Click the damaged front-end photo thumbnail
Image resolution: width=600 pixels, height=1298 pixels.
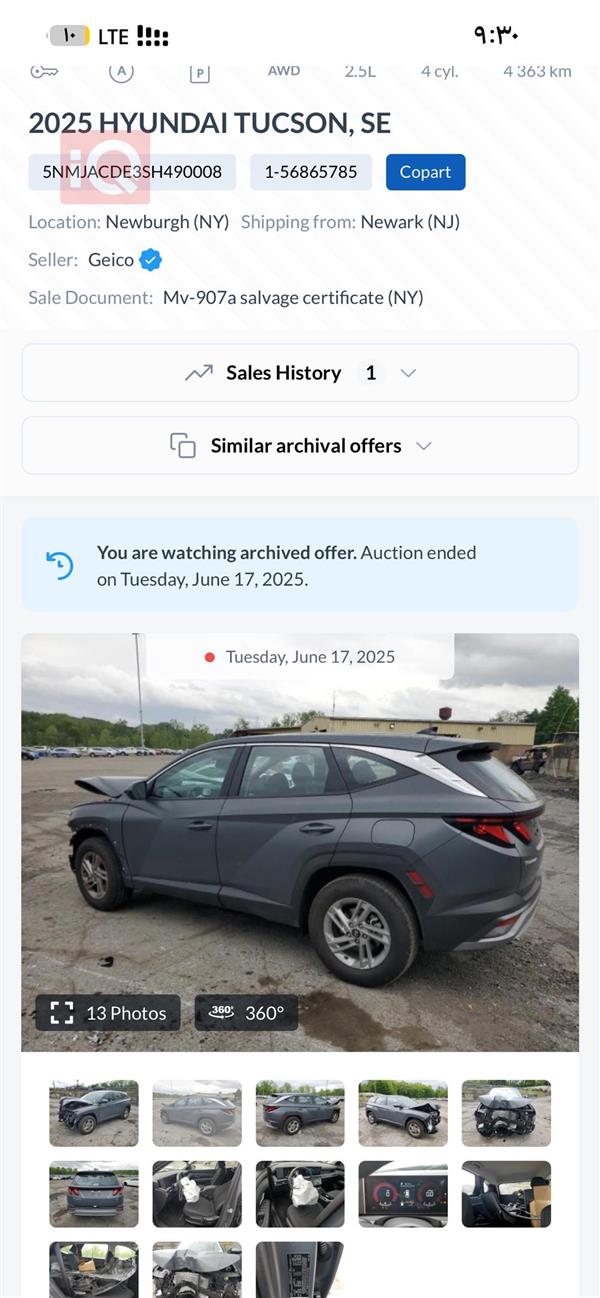click(506, 1112)
